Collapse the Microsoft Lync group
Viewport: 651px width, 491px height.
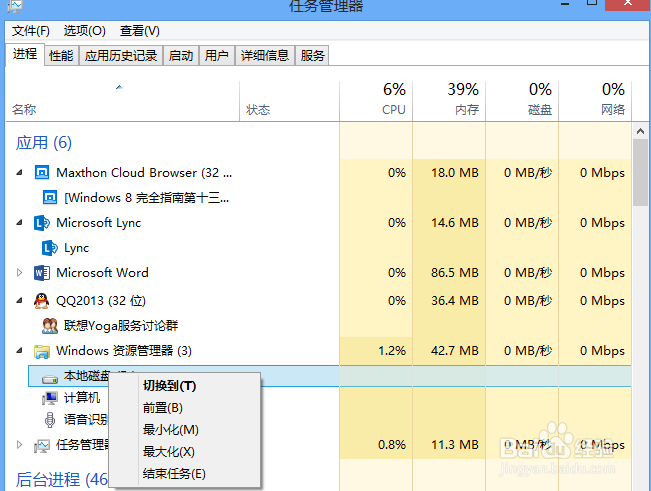pyautogui.click(x=19, y=222)
